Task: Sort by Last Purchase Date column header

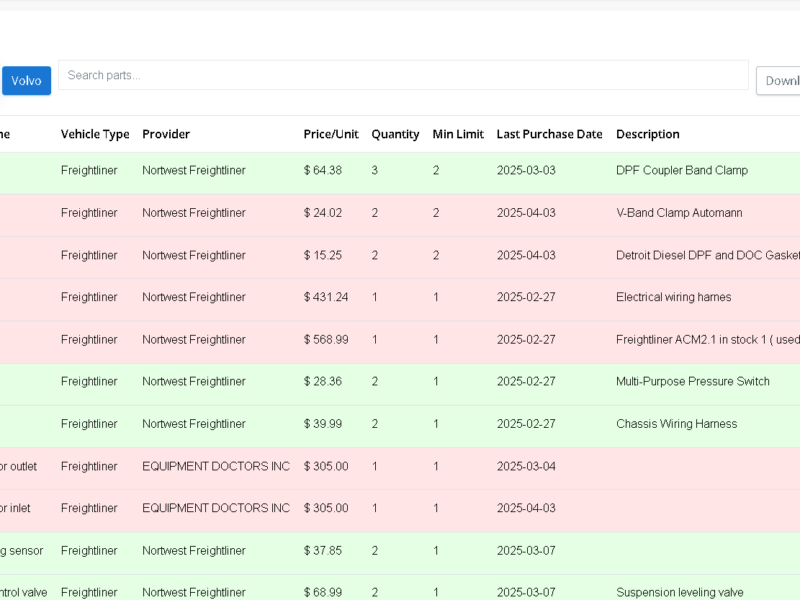Action: click(549, 134)
